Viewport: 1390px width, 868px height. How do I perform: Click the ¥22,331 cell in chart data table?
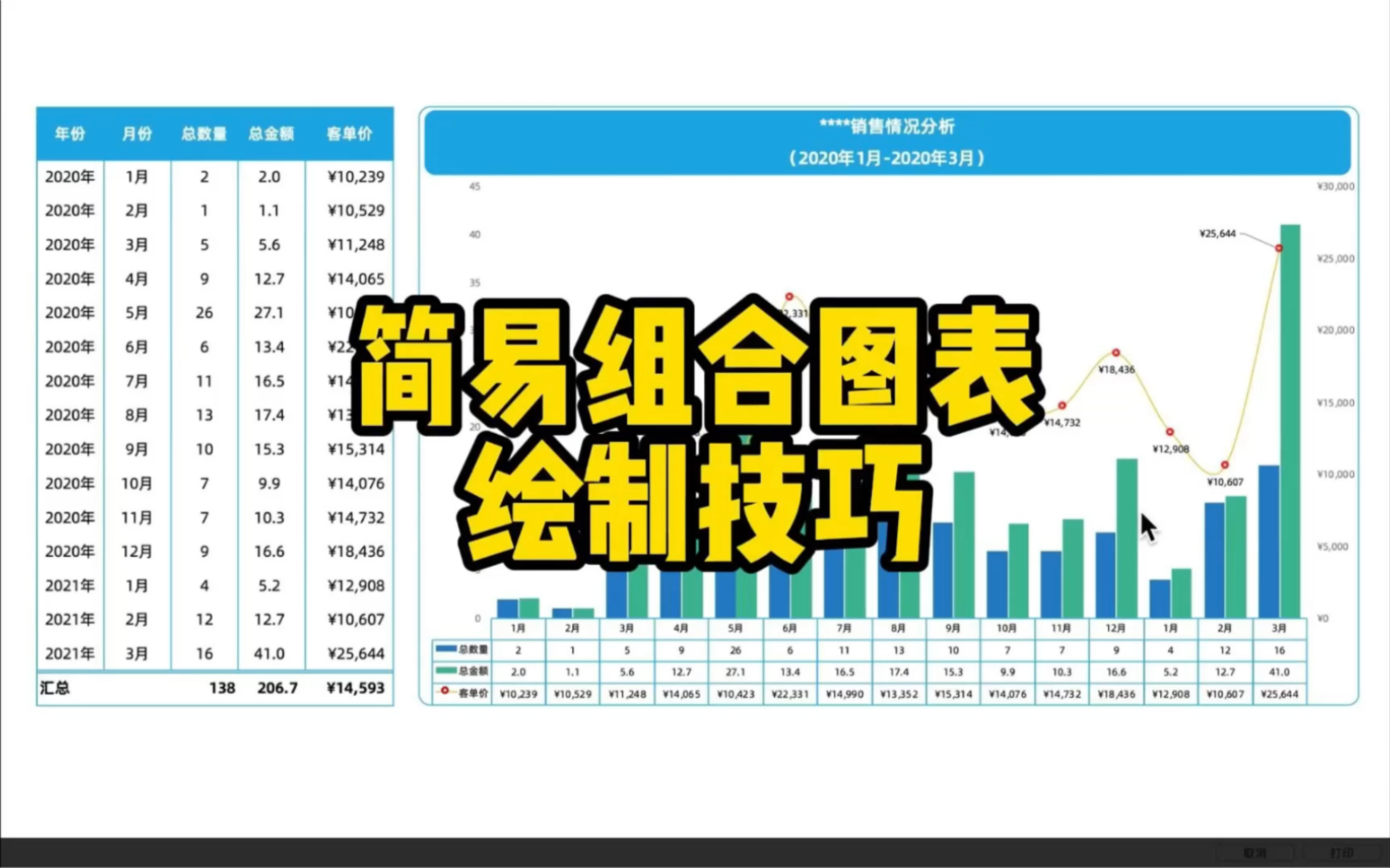pos(790,694)
